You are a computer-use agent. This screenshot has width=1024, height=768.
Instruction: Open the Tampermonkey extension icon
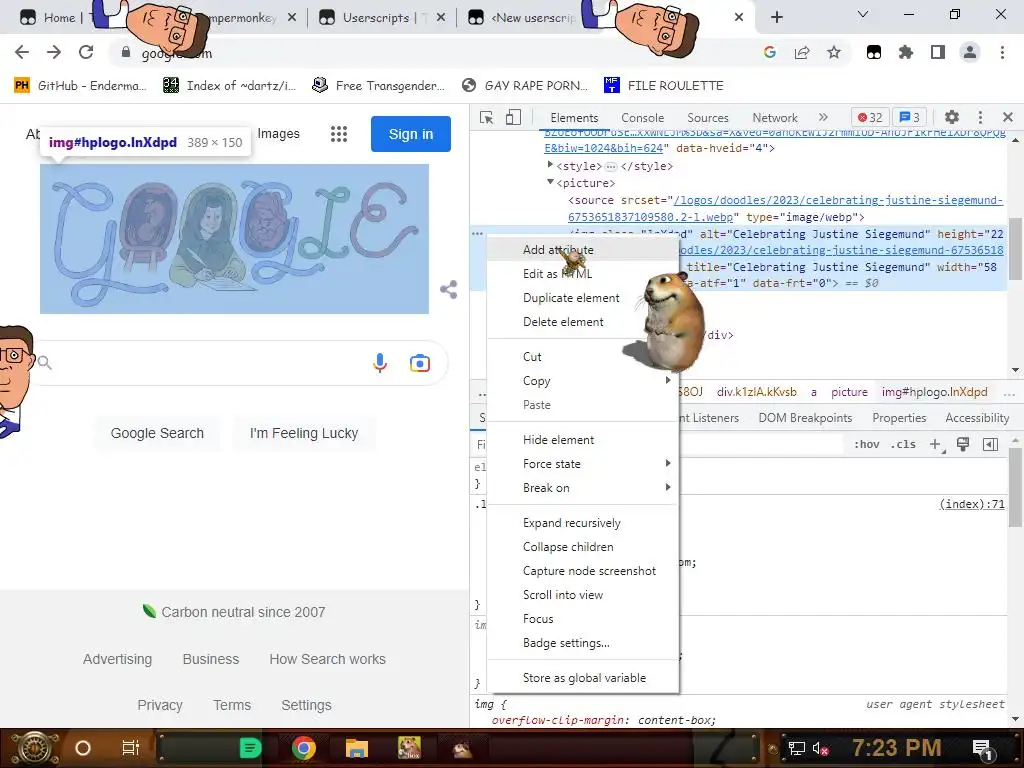tap(874, 52)
